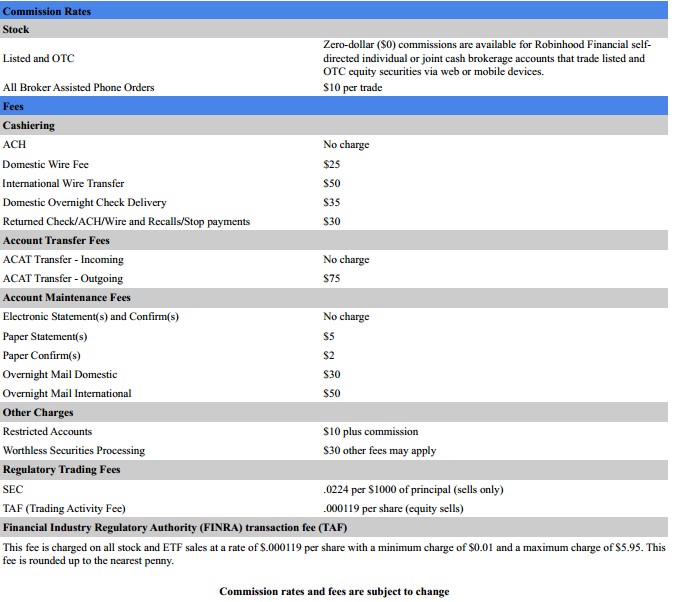This screenshot has width=674, height=602.
Task: Select the International Wire Transfer label
Action: (x=63, y=184)
